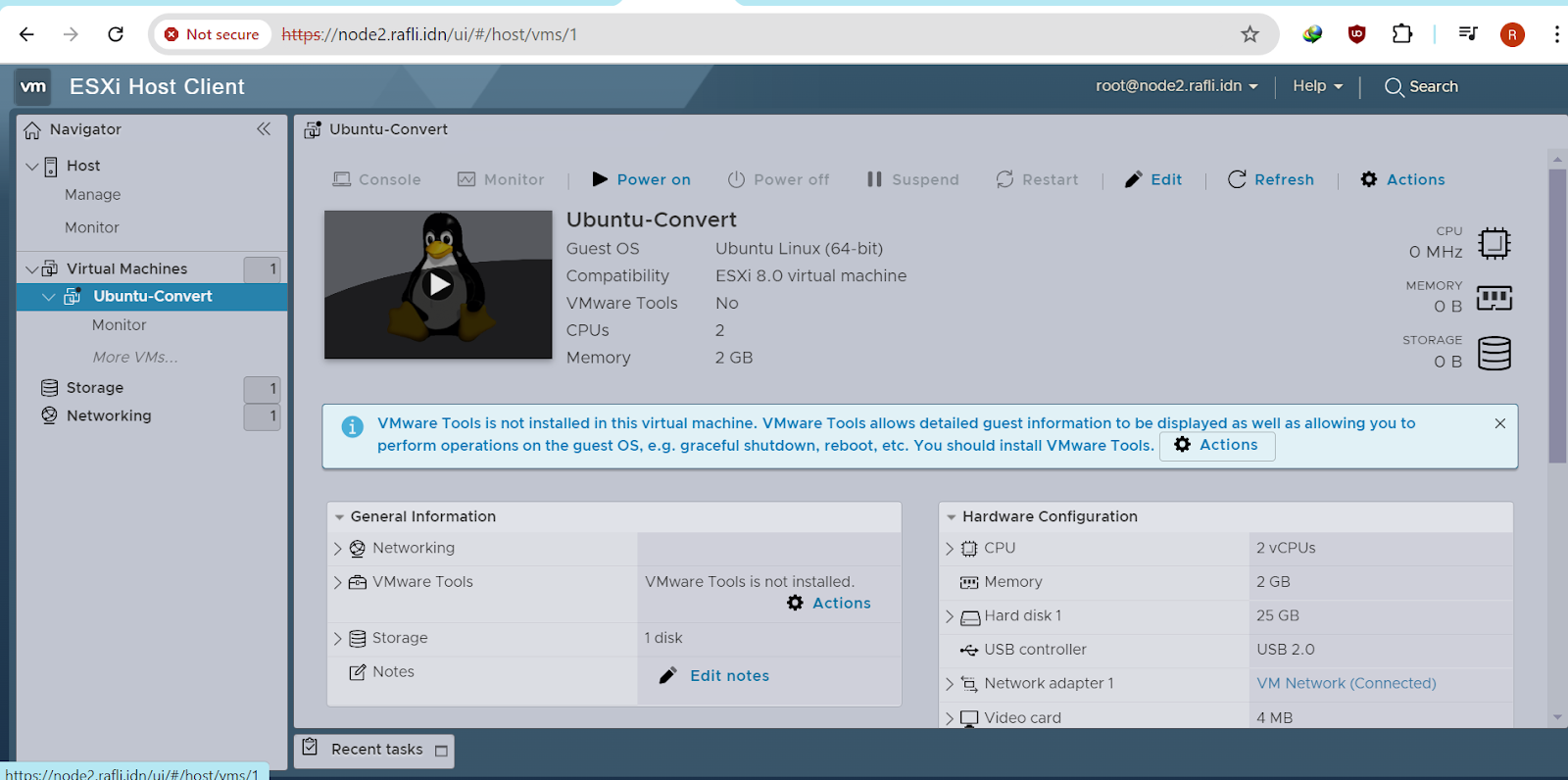The width and height of the screenshot is (1568, 780).
Task: Edit the VM settings via Edit button
Action: pos(1153,179)
